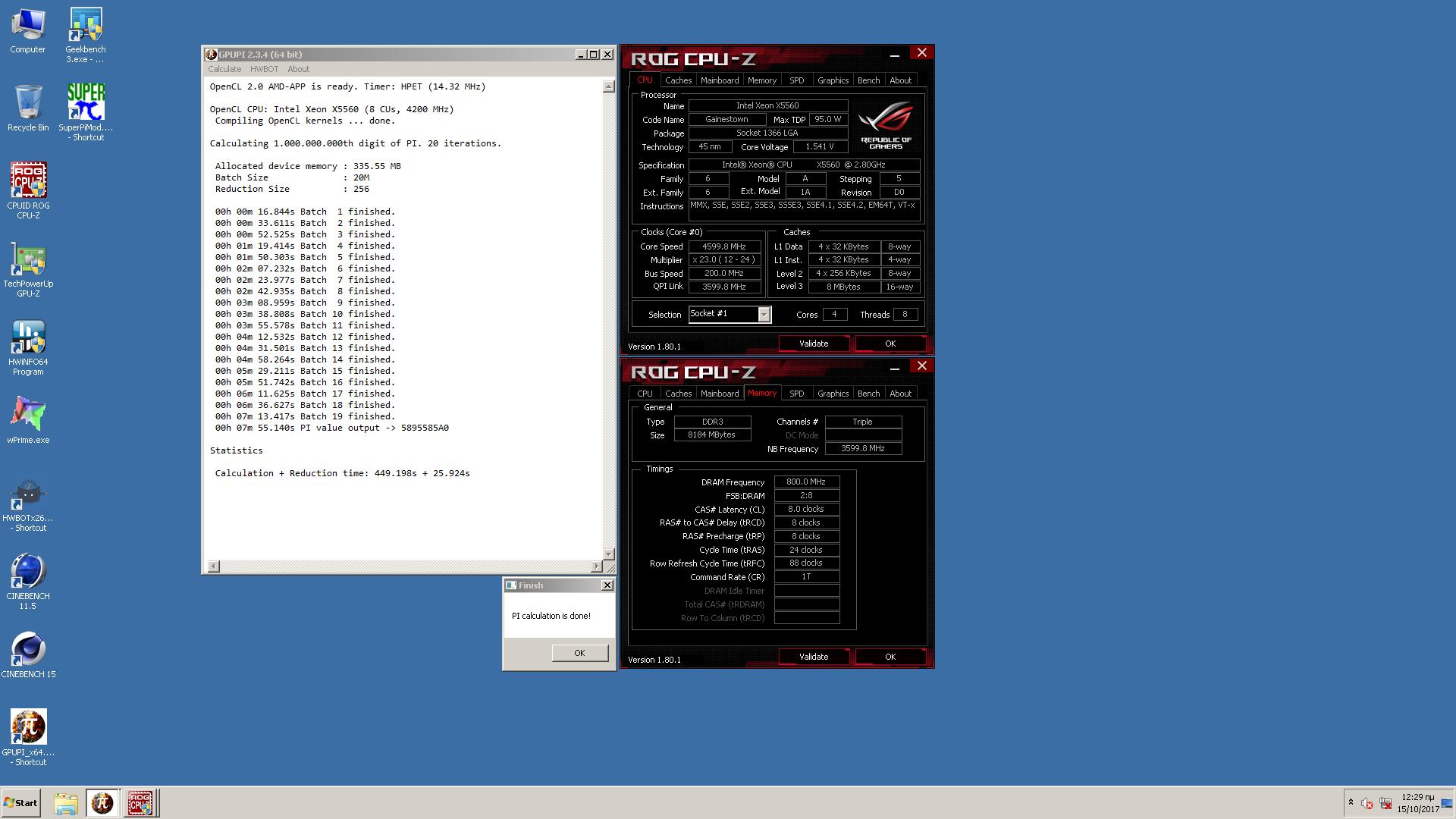
Task: Open the Calculate menu in GPUPI
Action: coord(224,69)
